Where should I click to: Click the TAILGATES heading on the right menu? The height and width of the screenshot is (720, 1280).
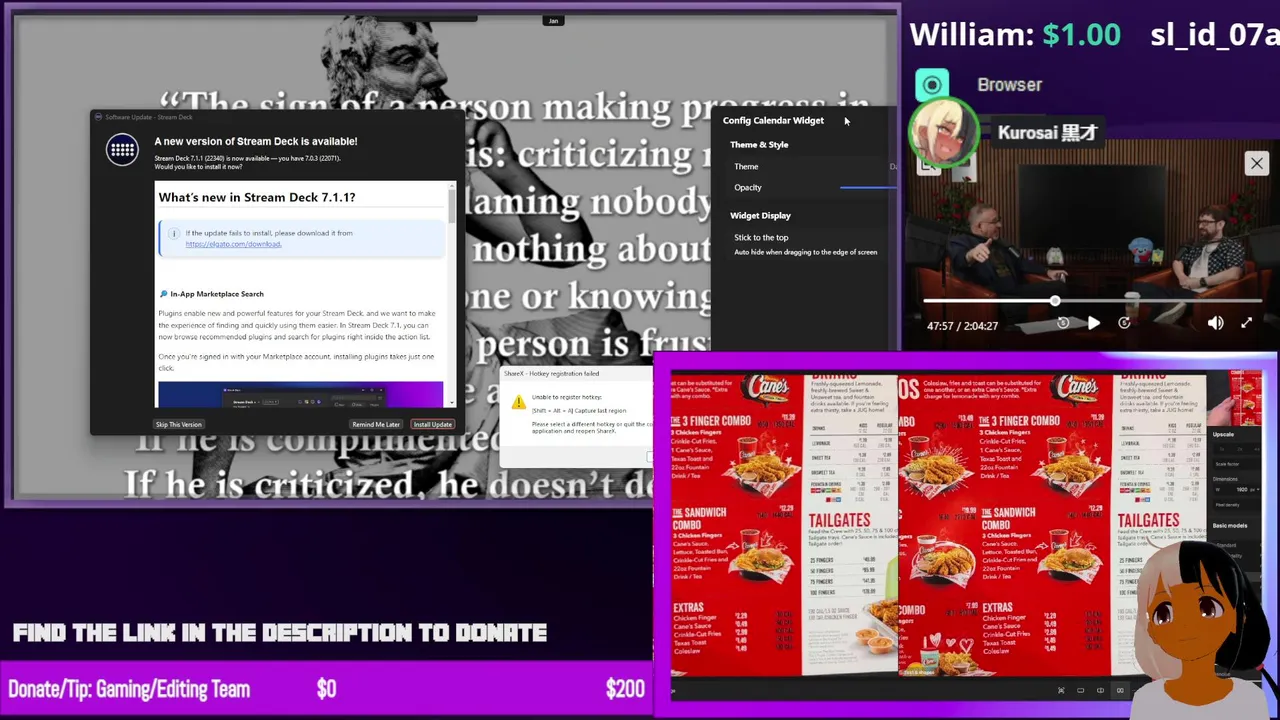tap(1148, 521)
